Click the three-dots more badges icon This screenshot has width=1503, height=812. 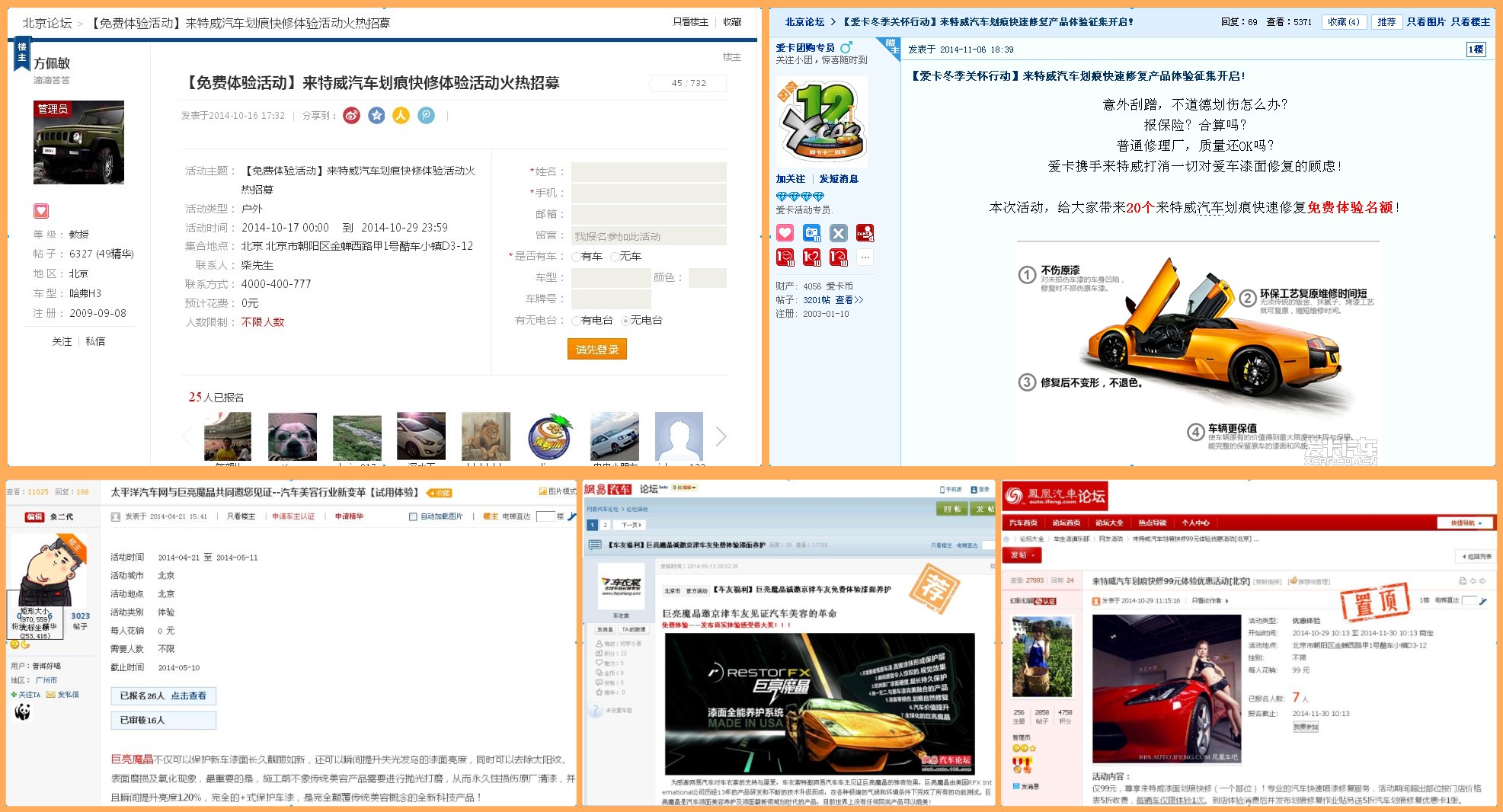pyautogui.click(x=865, y=257)
